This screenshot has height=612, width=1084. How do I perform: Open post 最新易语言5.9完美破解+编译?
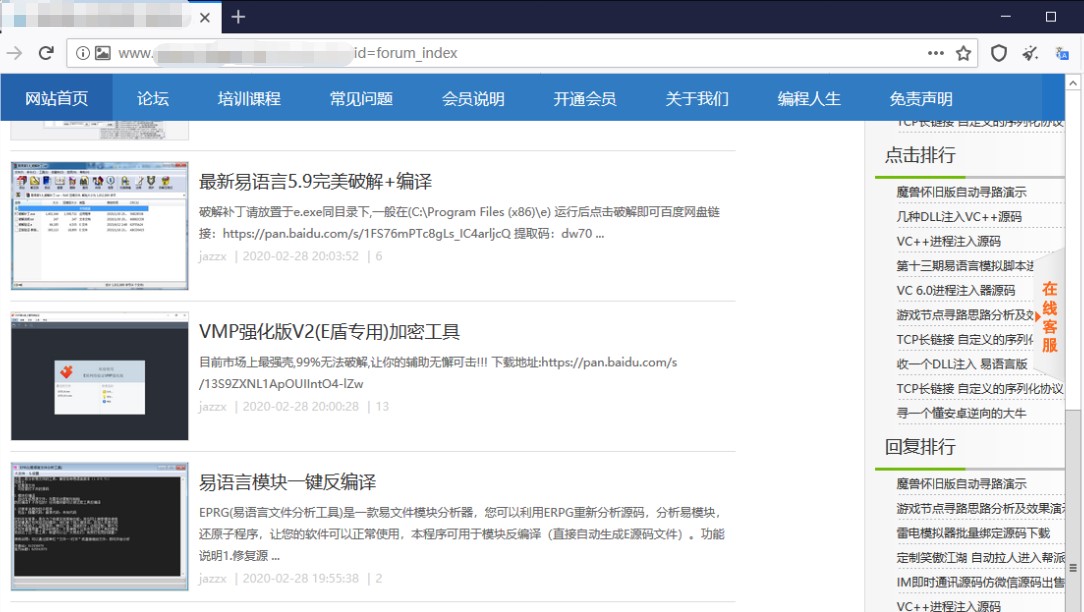point(315,182)
